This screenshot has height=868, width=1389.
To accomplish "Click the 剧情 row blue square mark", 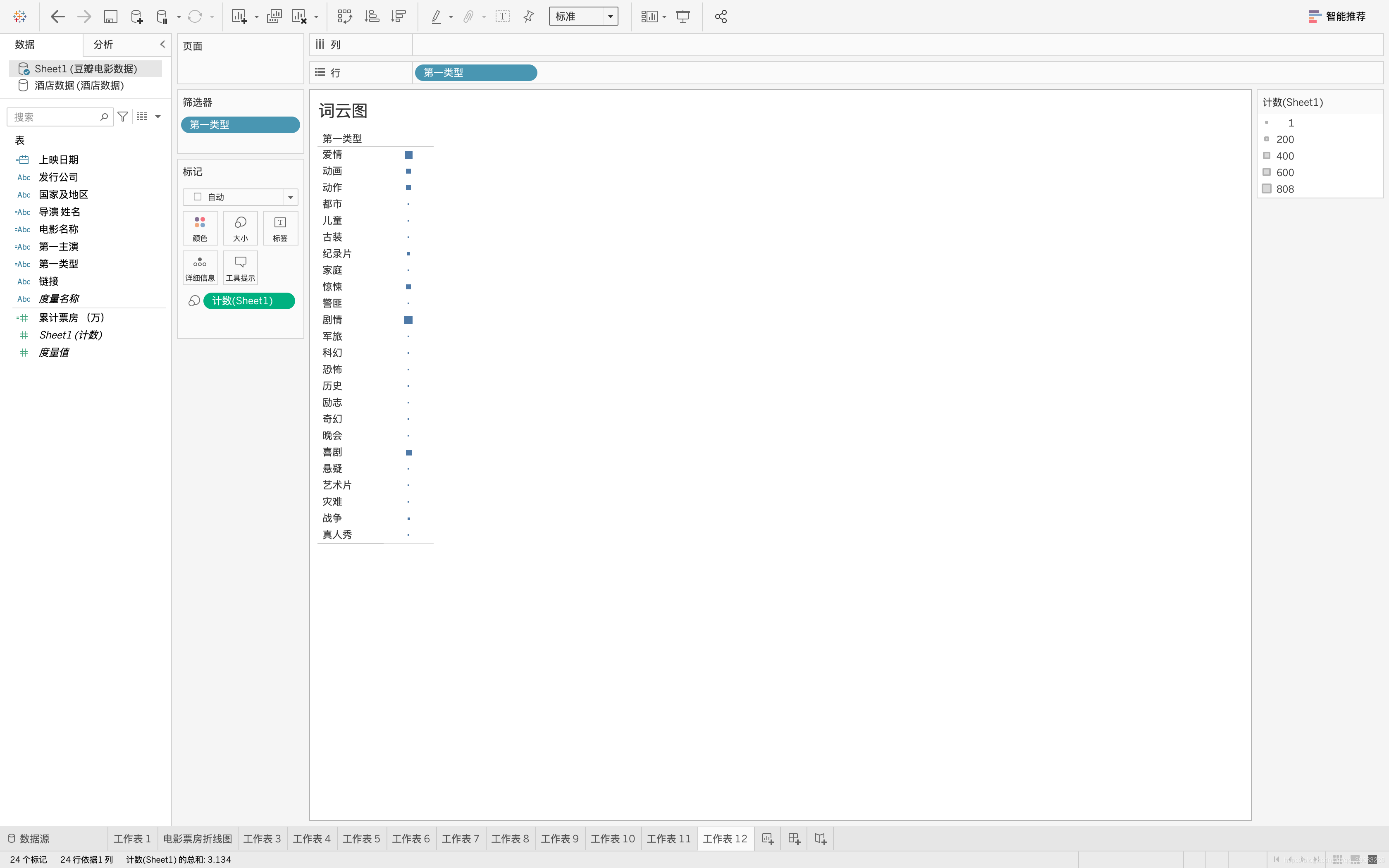I will (409, 320).
